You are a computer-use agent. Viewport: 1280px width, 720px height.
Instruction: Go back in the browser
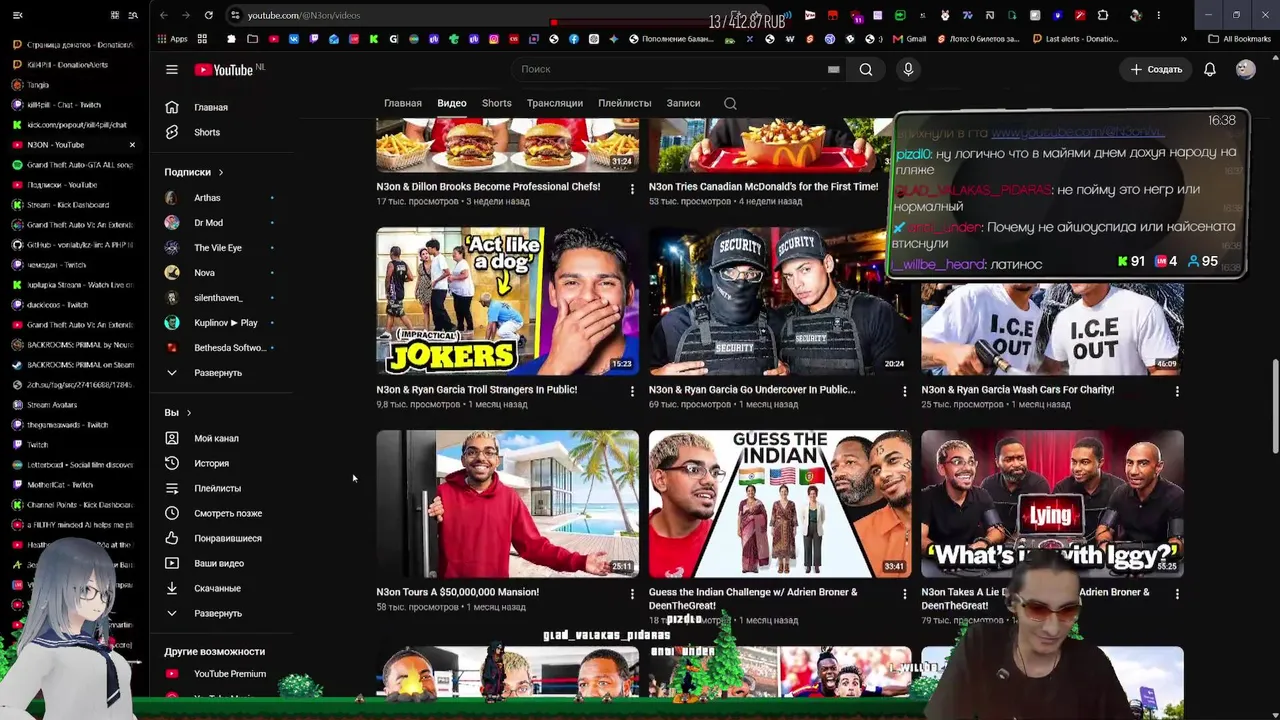pyautogui.click(x=164, y=15)
